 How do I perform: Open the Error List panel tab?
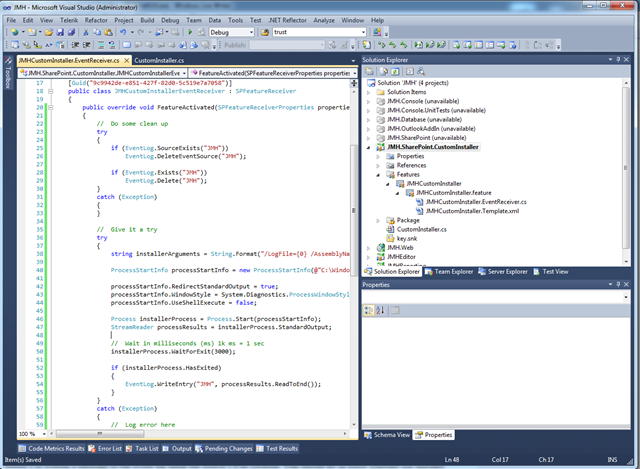coord(107,449)
